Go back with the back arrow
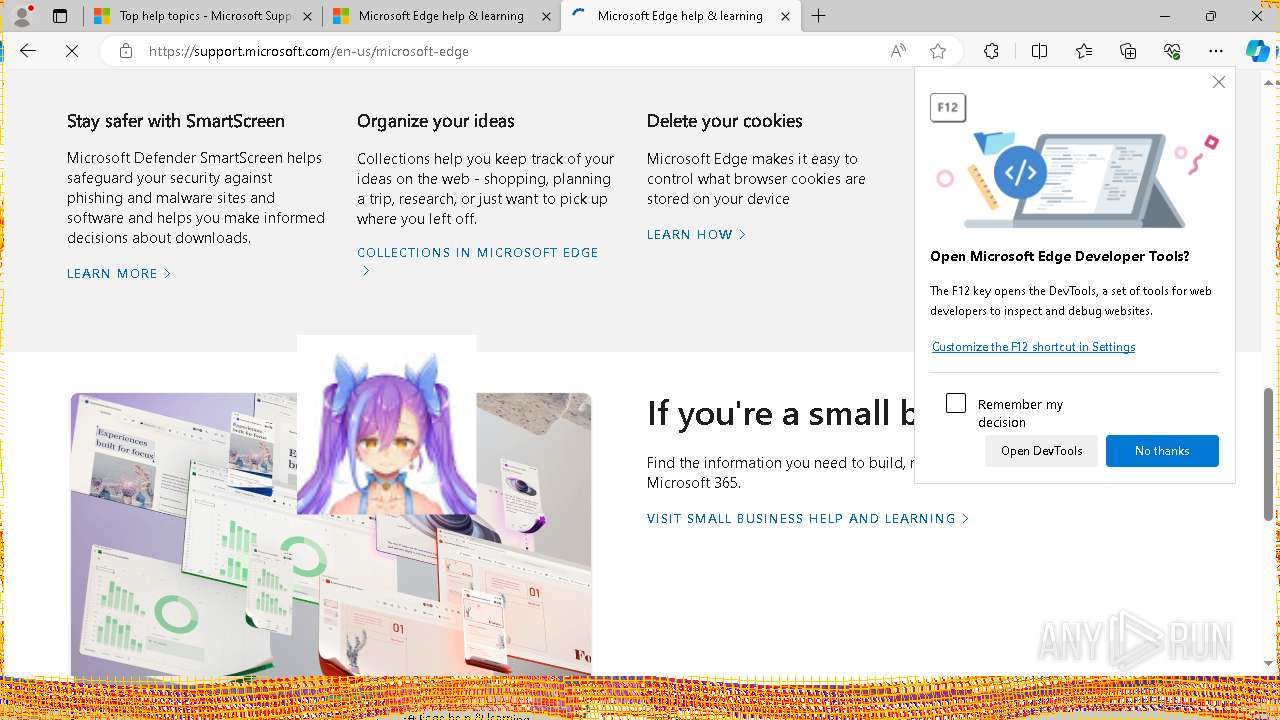Image resolution: width=1280 pixels, height=720 pixels. [x=28, y=51]
